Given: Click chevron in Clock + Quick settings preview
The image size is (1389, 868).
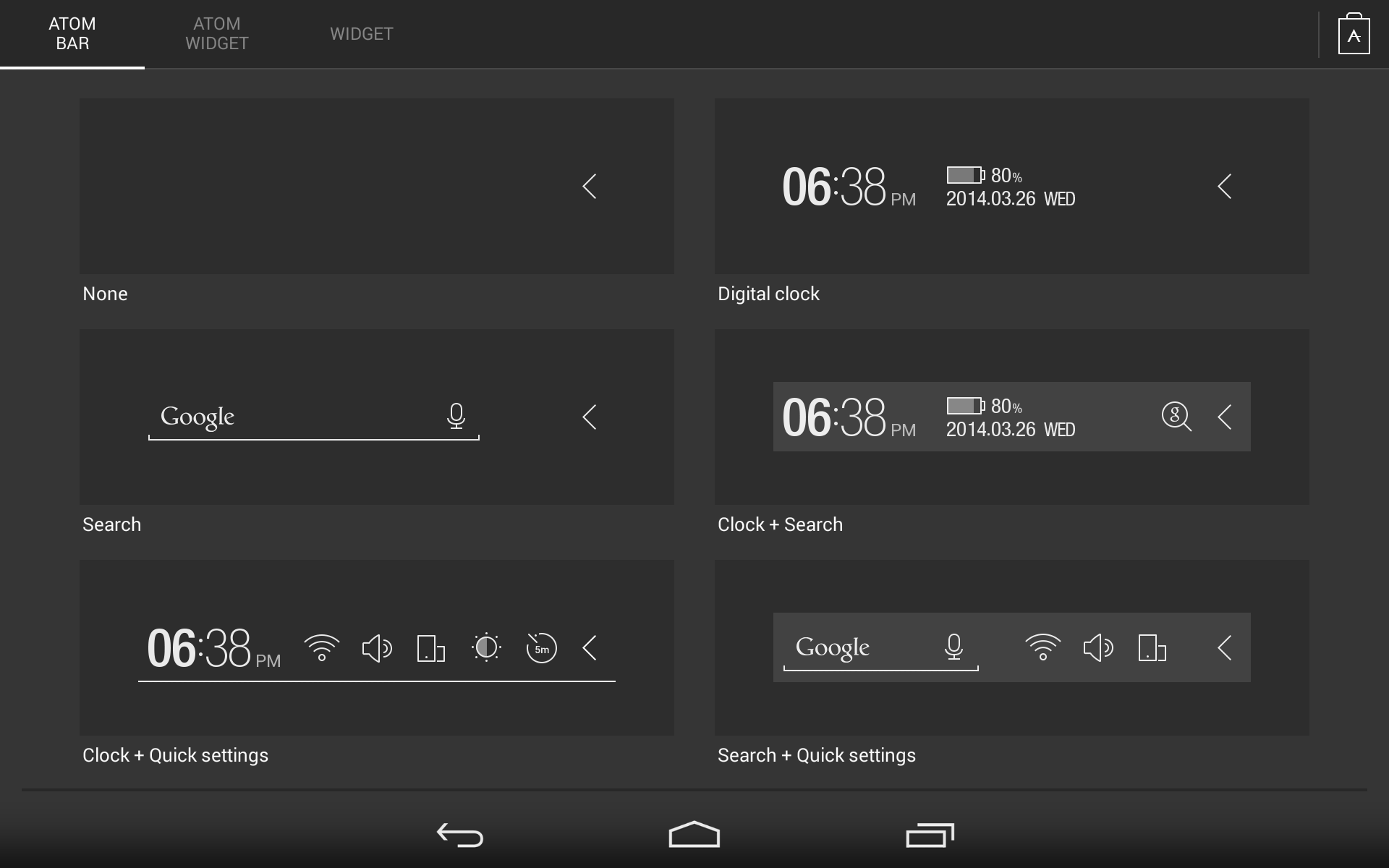Looking at the screenshot, I should [x=590, y=647].
